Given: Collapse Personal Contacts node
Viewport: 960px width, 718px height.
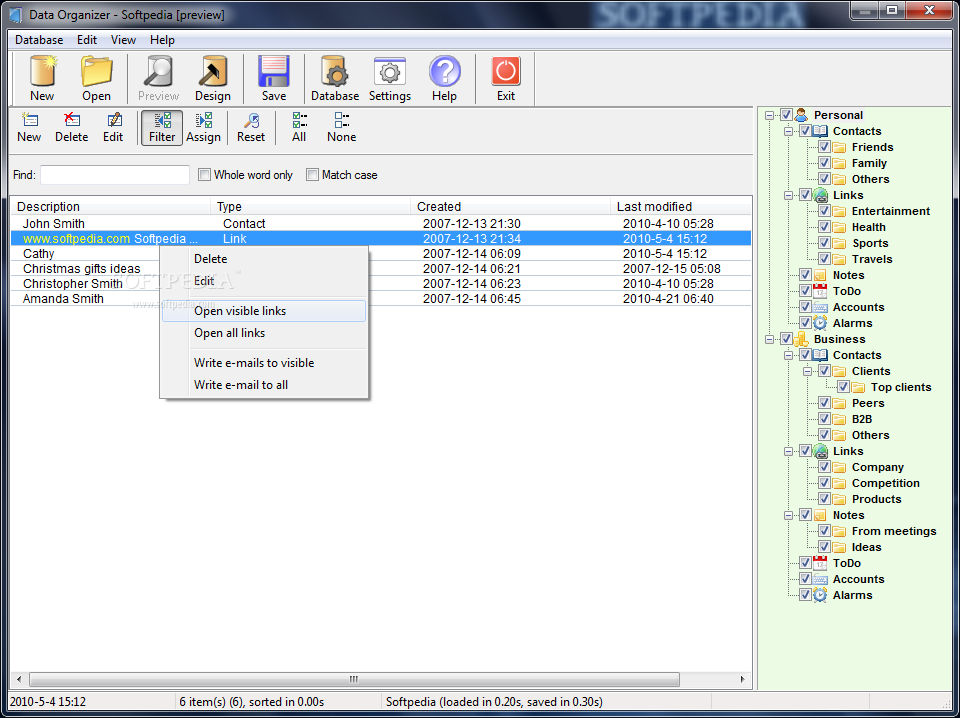Looking at the screenshot, I should 789,131.
